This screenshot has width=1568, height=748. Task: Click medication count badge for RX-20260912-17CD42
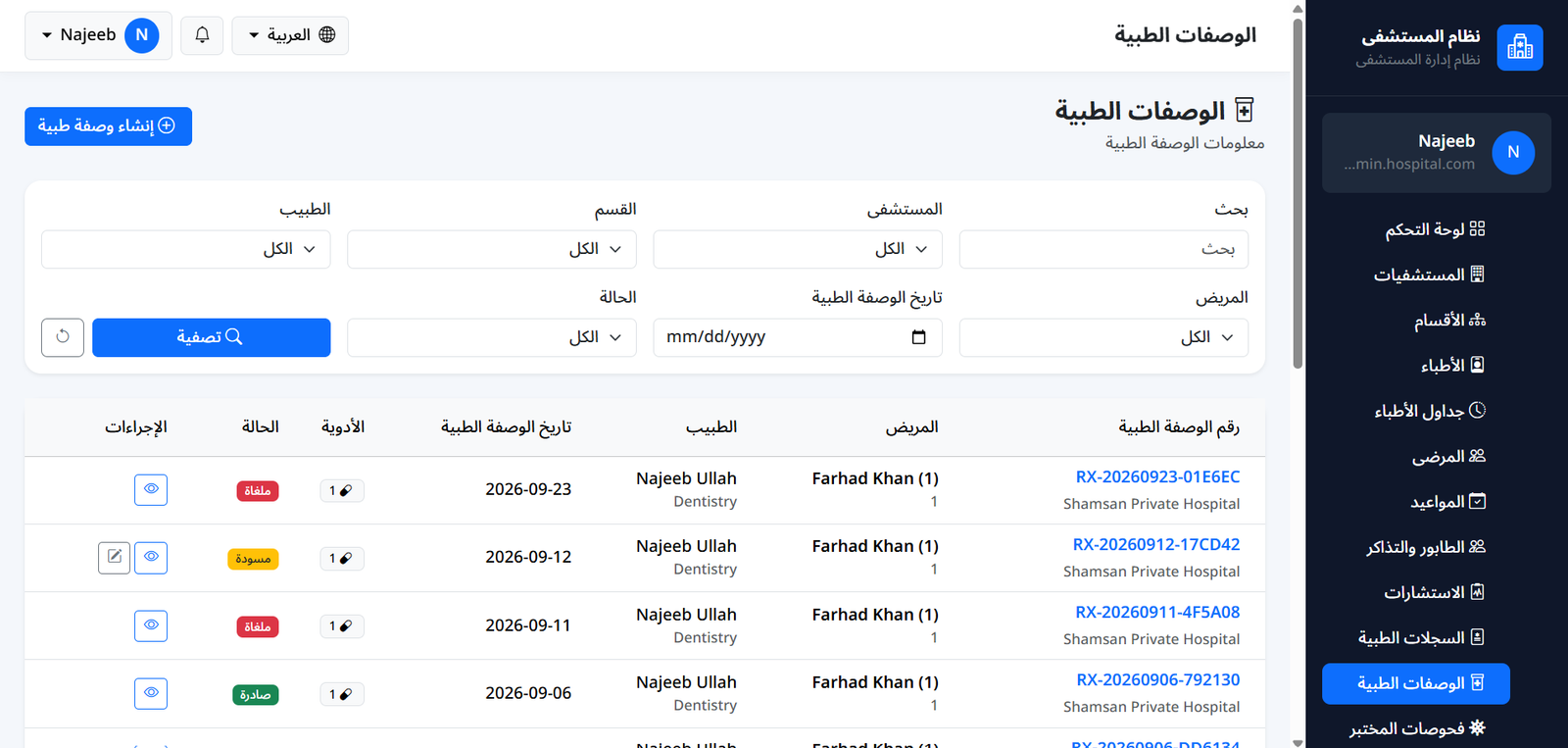pyautogui.click(x=342, y=558)
